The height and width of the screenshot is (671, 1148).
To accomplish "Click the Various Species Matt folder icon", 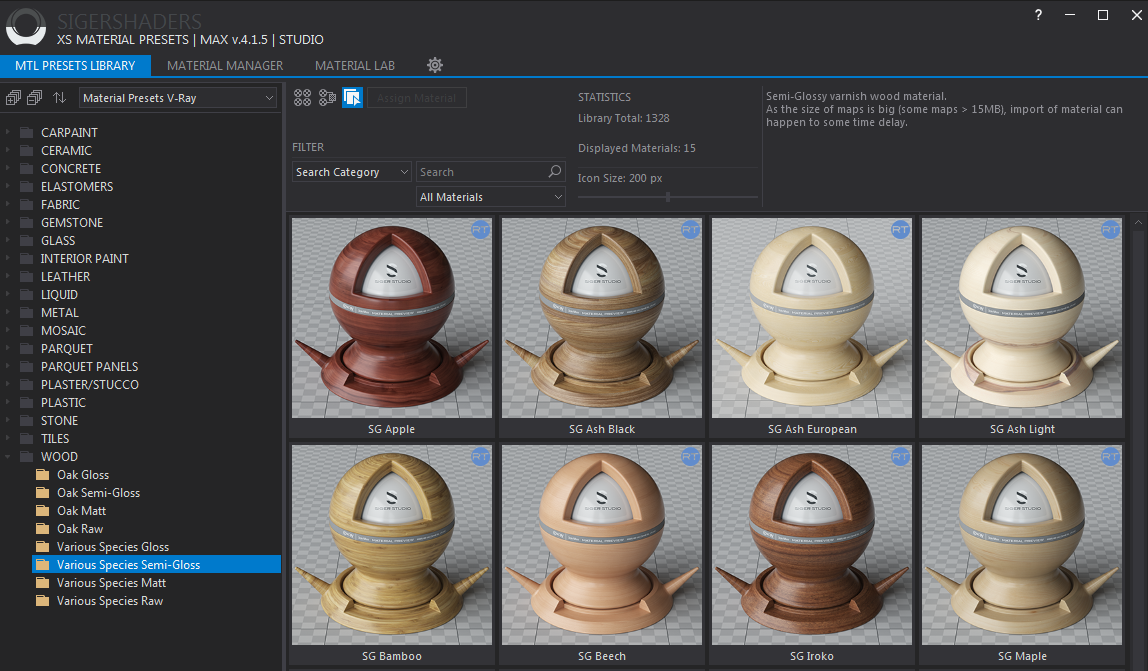I will coord(43,582).
